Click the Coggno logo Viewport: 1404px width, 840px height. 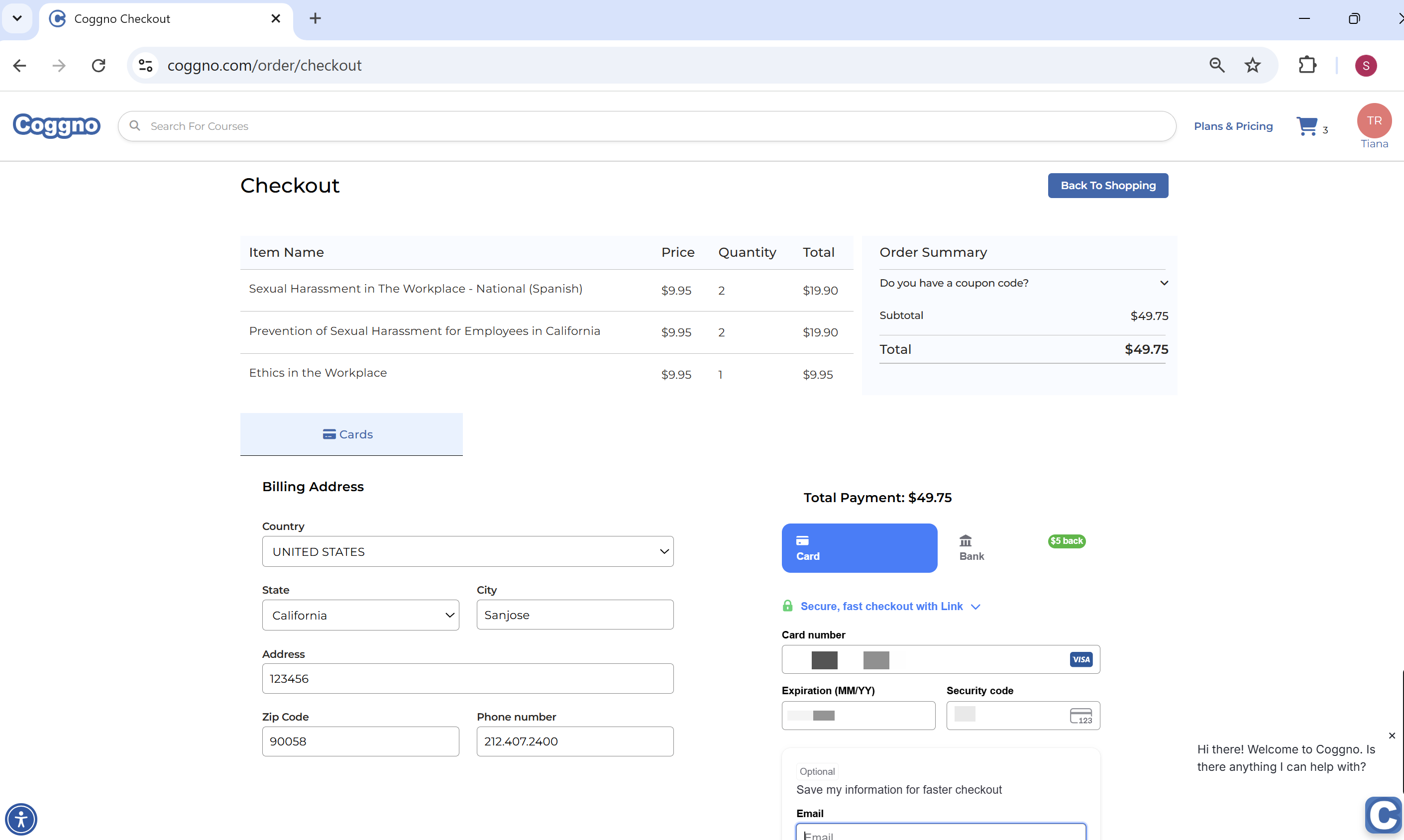coord(57,126)
